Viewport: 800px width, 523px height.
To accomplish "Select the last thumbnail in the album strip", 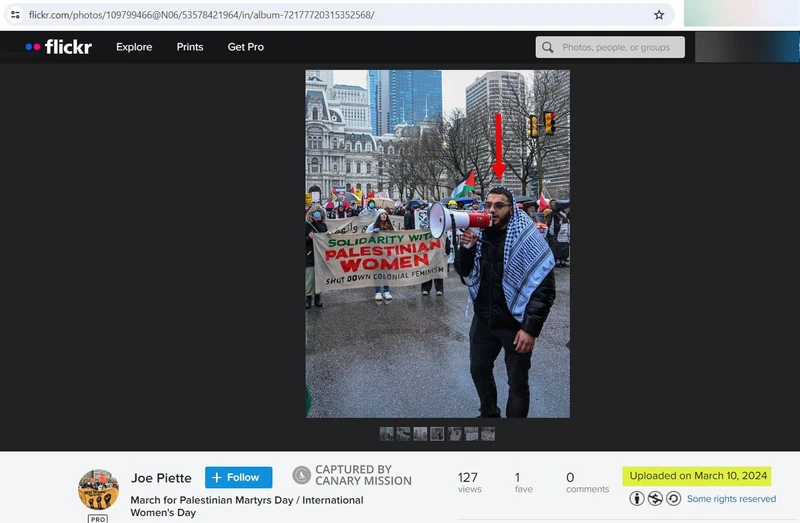I will coord(488,434).
